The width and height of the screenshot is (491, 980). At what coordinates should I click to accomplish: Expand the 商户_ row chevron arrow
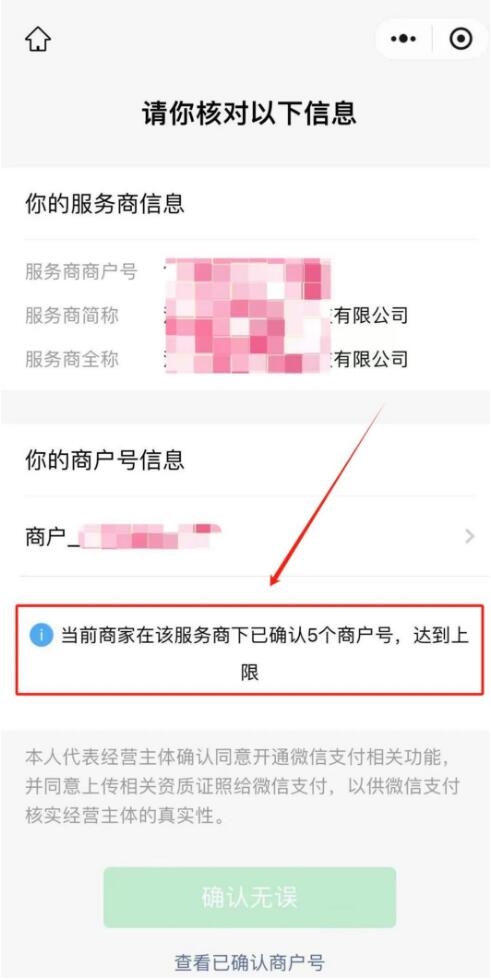point(470,536)
